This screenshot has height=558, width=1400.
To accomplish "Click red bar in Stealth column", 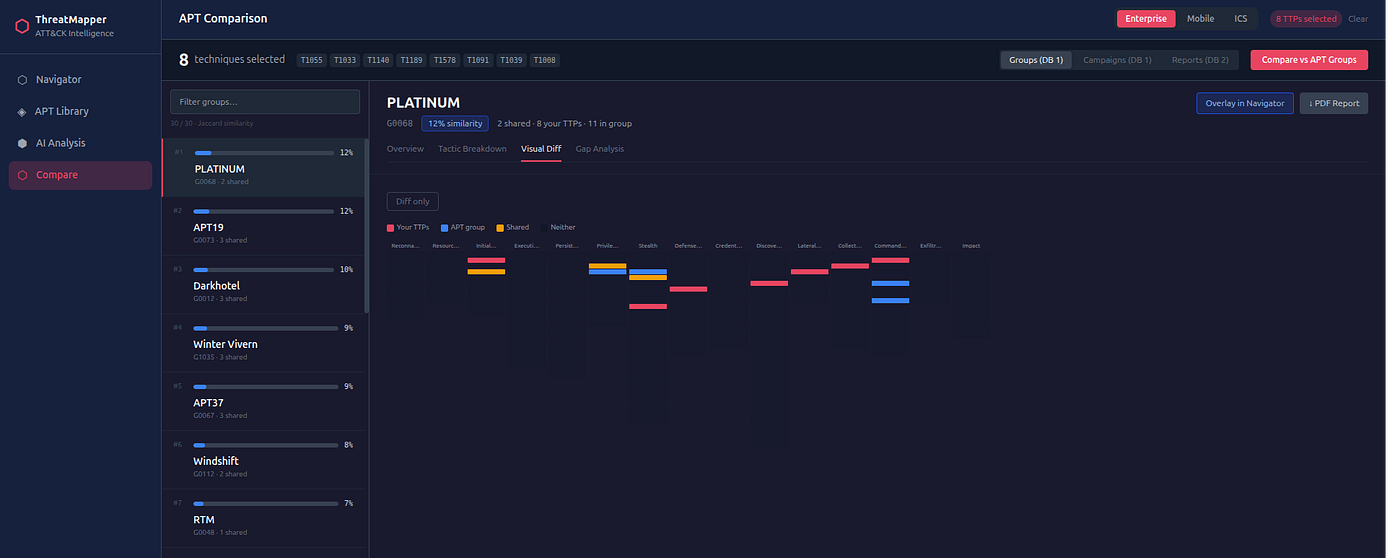I will 648,307.
